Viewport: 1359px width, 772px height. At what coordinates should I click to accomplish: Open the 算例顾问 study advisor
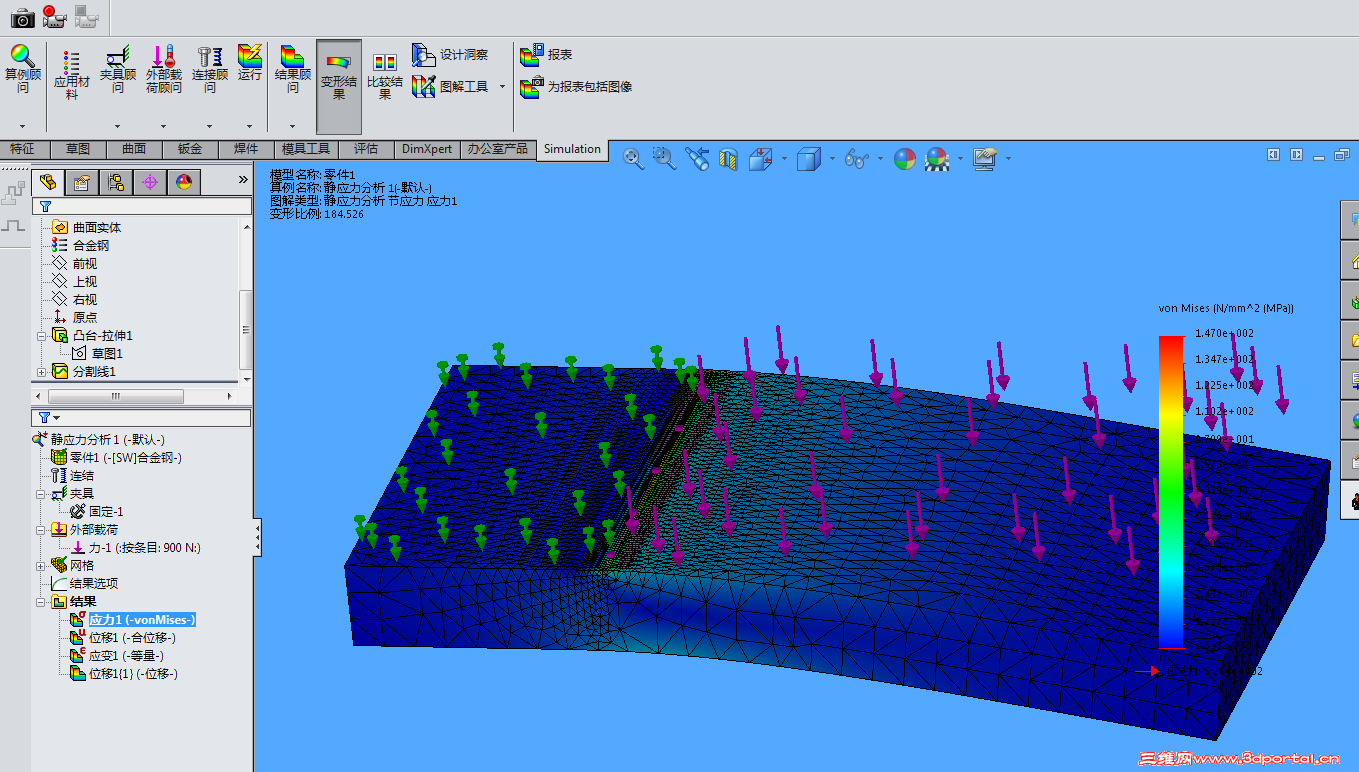(23, 69)
